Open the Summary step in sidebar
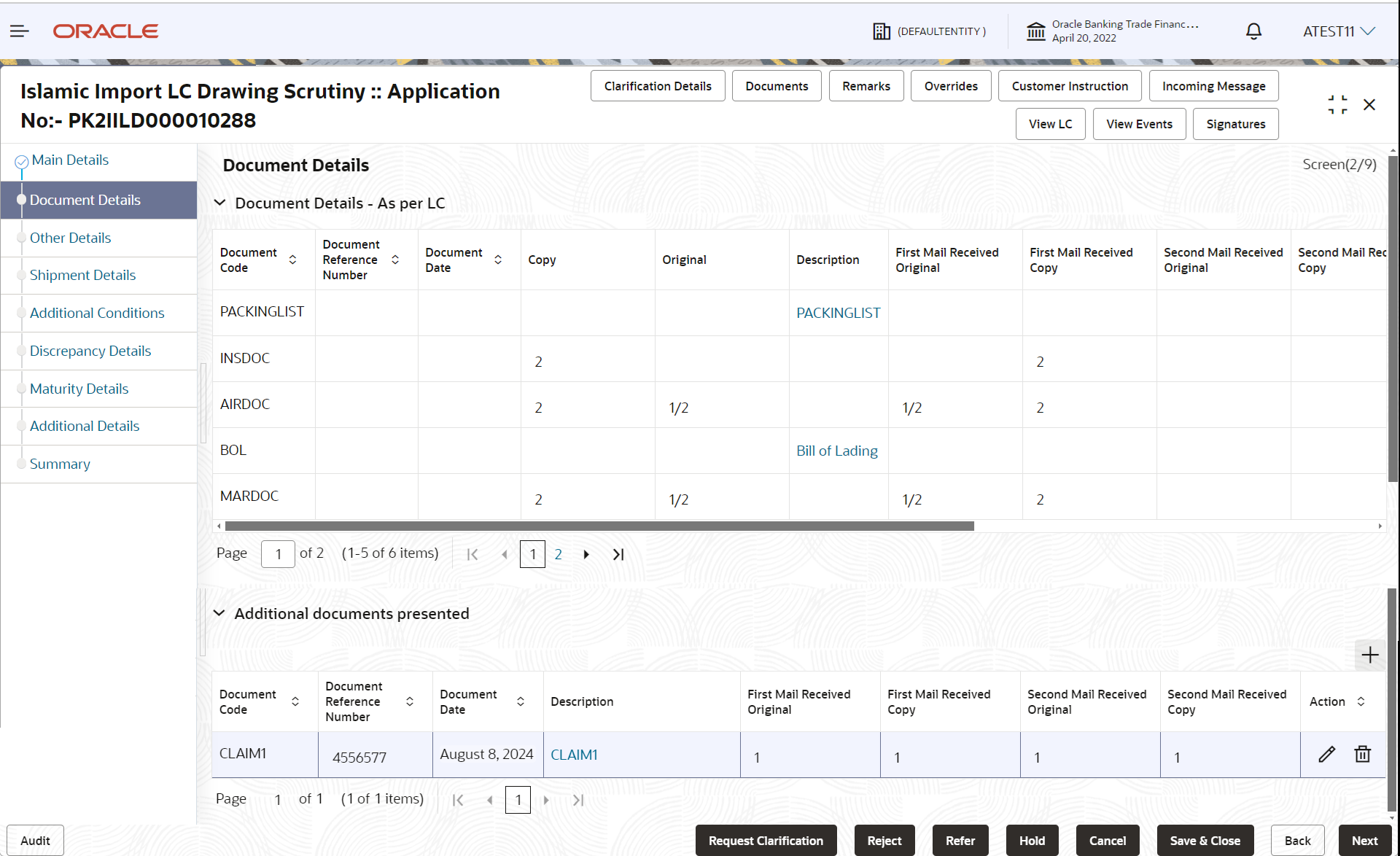The width and height of the screenshot is (1400, 856). click(60, 464)
